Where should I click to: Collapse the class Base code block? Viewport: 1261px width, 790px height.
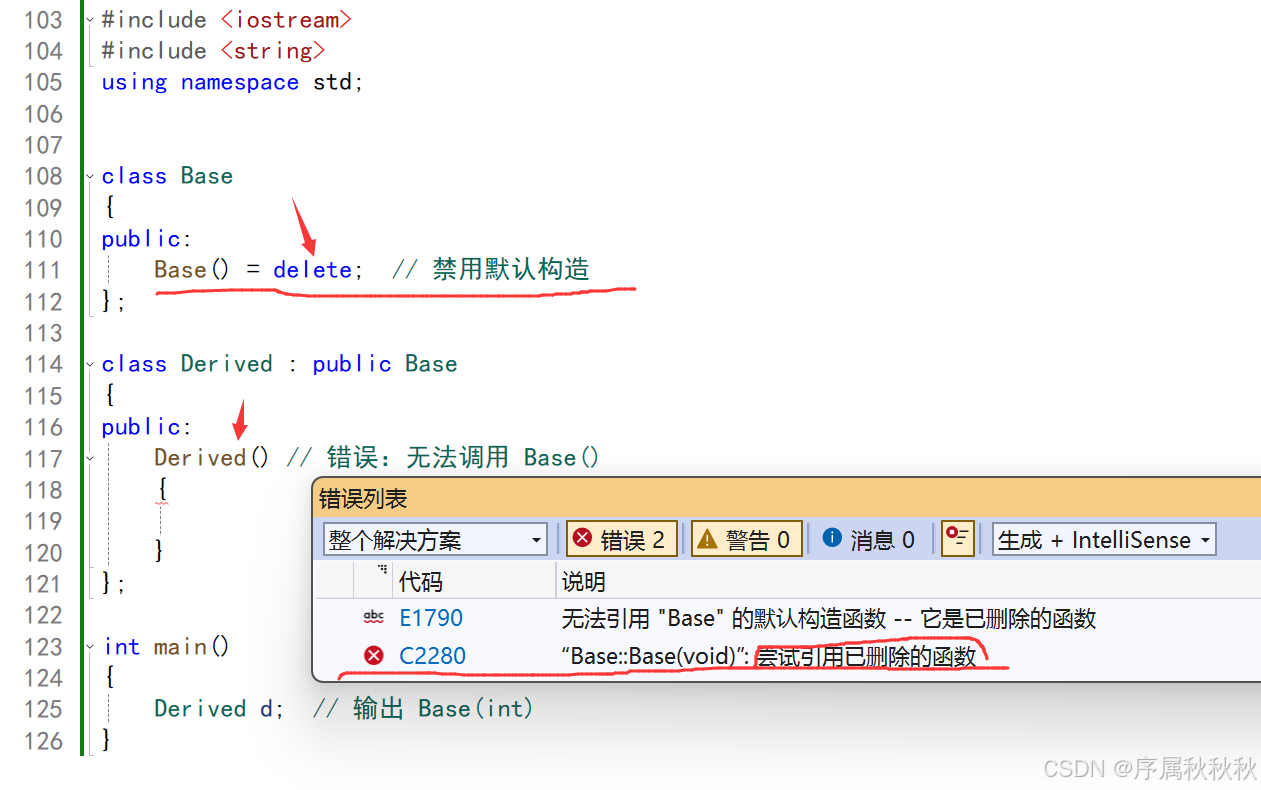tap(89, 176)
